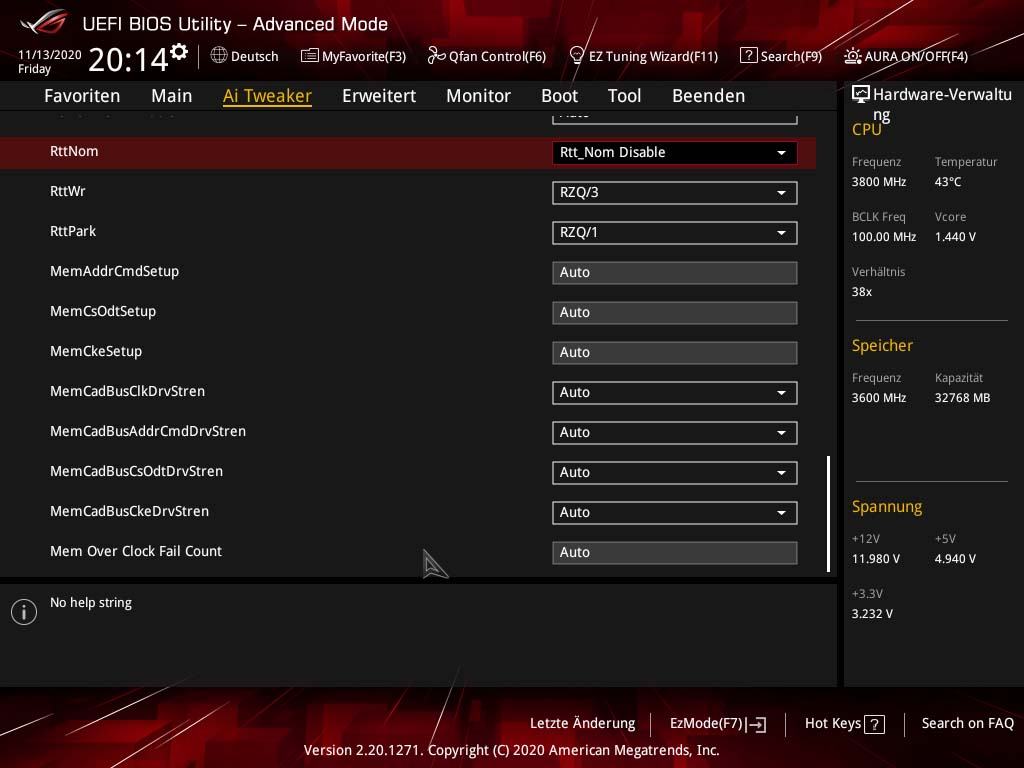Image resolution: width=1024 pixels, height=768 pixels.
Task: Expand RttWr dropdown set to RZQ/3
Action: [675, 193]
